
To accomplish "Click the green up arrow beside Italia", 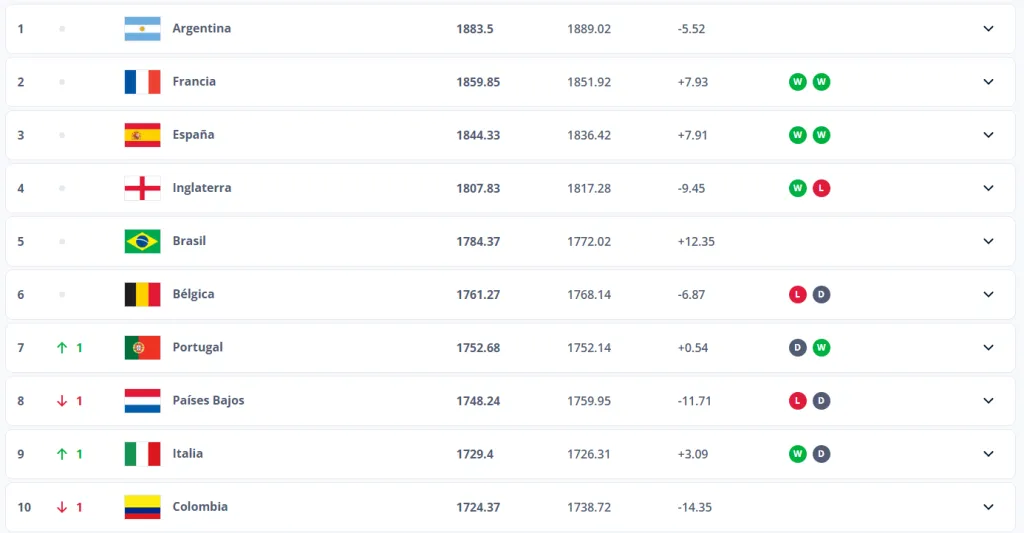I will click(x=62, y=454).
